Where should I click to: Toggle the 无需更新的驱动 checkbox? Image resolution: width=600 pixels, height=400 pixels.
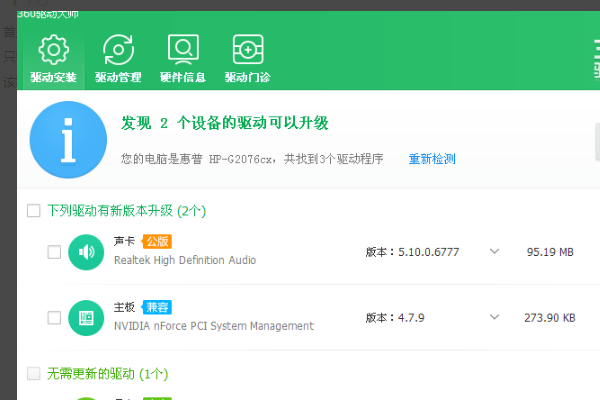34,374
